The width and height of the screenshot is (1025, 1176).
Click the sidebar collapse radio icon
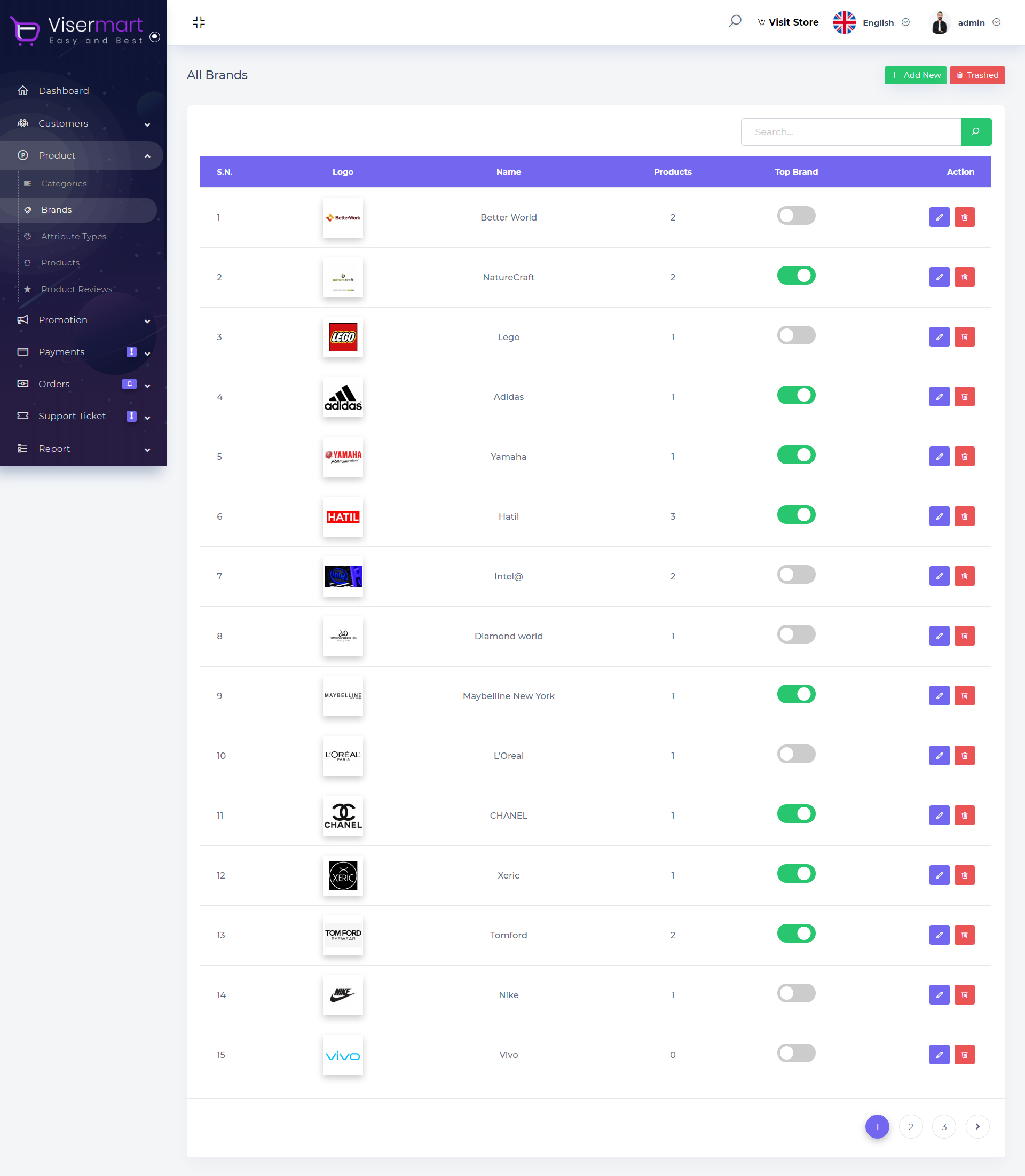click(x=154, y=37)
